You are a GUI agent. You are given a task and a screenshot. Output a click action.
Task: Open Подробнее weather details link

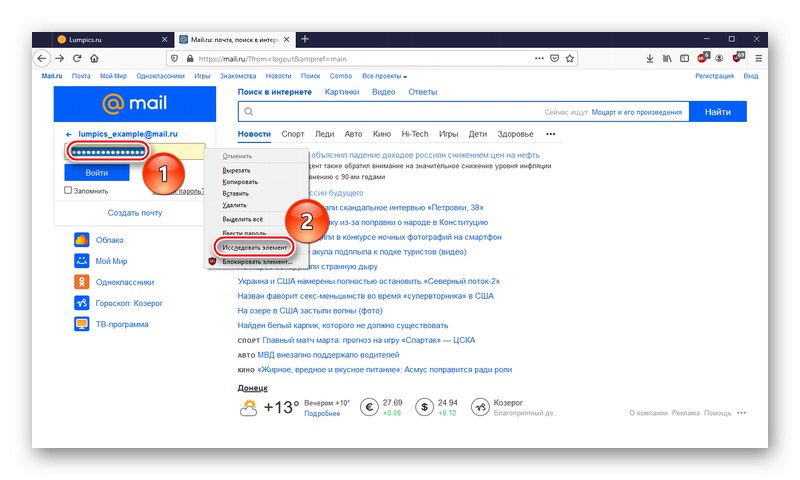pyautogui.click(x=322, y=414)
